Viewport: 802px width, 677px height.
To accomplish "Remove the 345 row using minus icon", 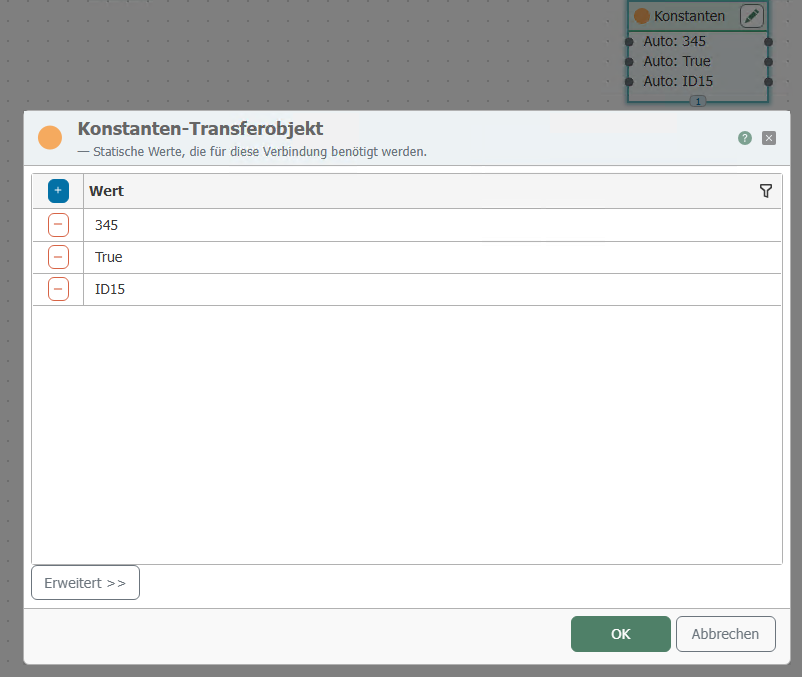I will tap(58, 225).
